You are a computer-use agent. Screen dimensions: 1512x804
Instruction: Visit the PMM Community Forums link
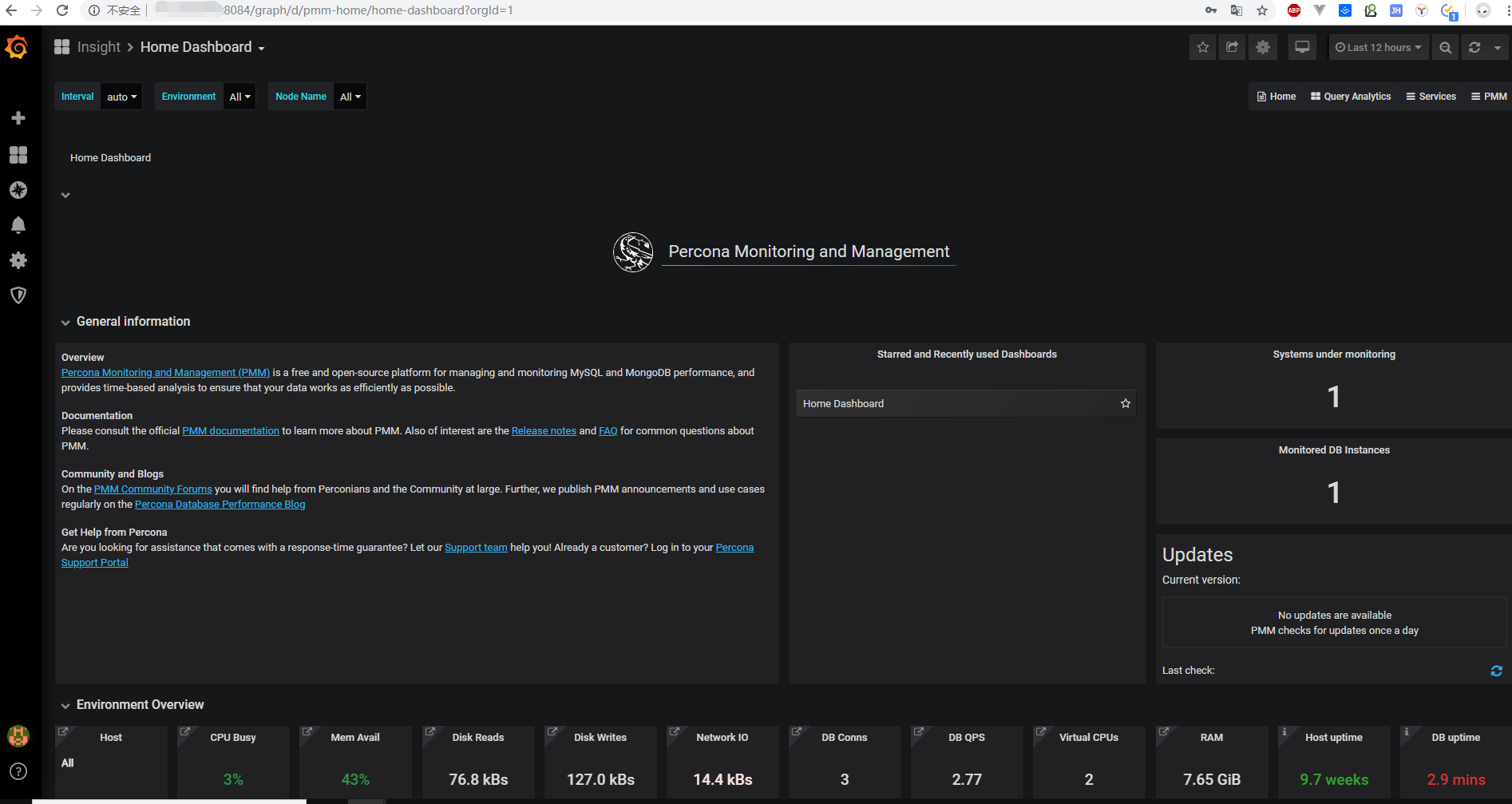pos(153,489)
